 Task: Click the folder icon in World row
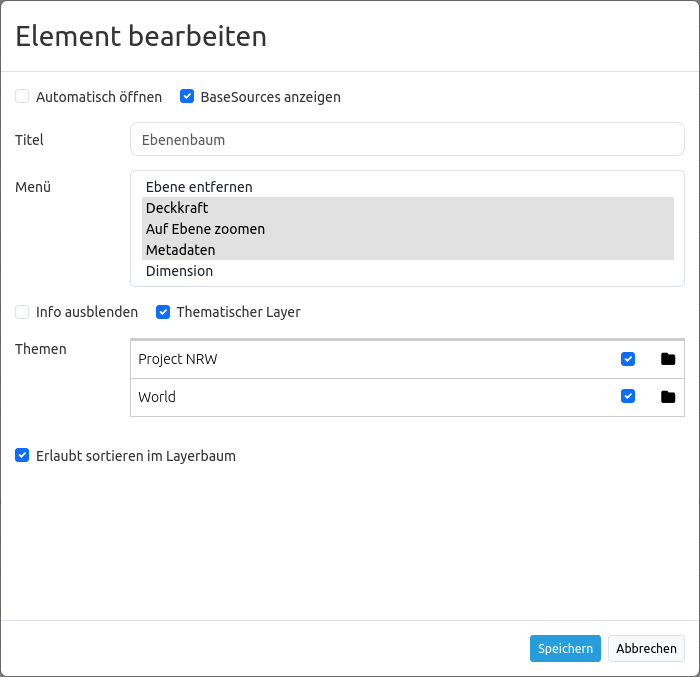668,397
